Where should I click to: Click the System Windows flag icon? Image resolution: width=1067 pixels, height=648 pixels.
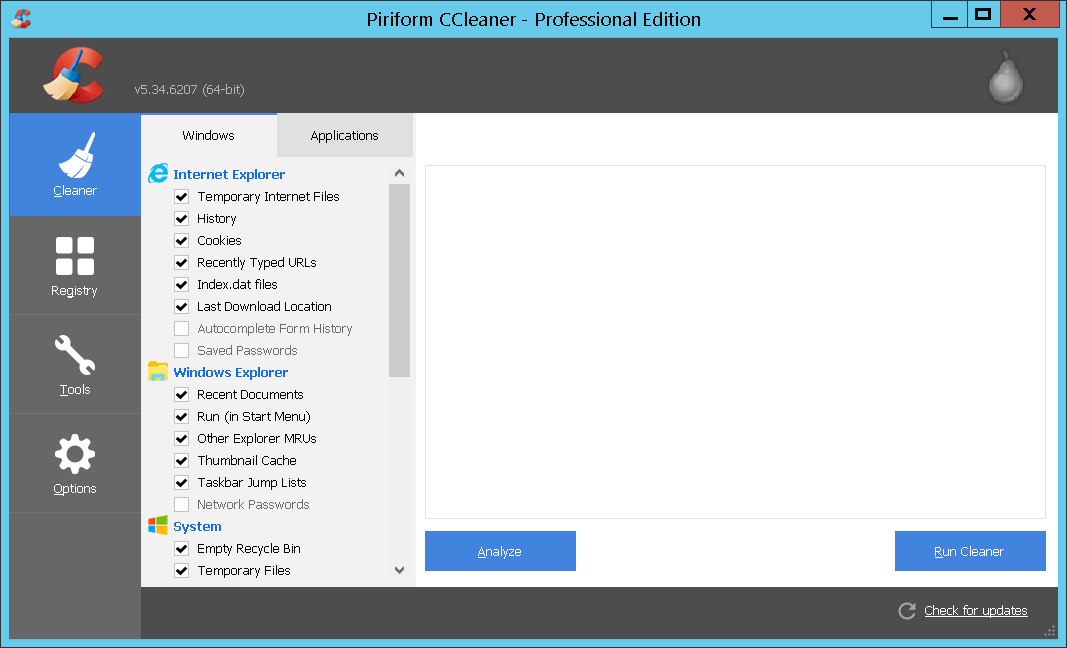click(158, 525)
